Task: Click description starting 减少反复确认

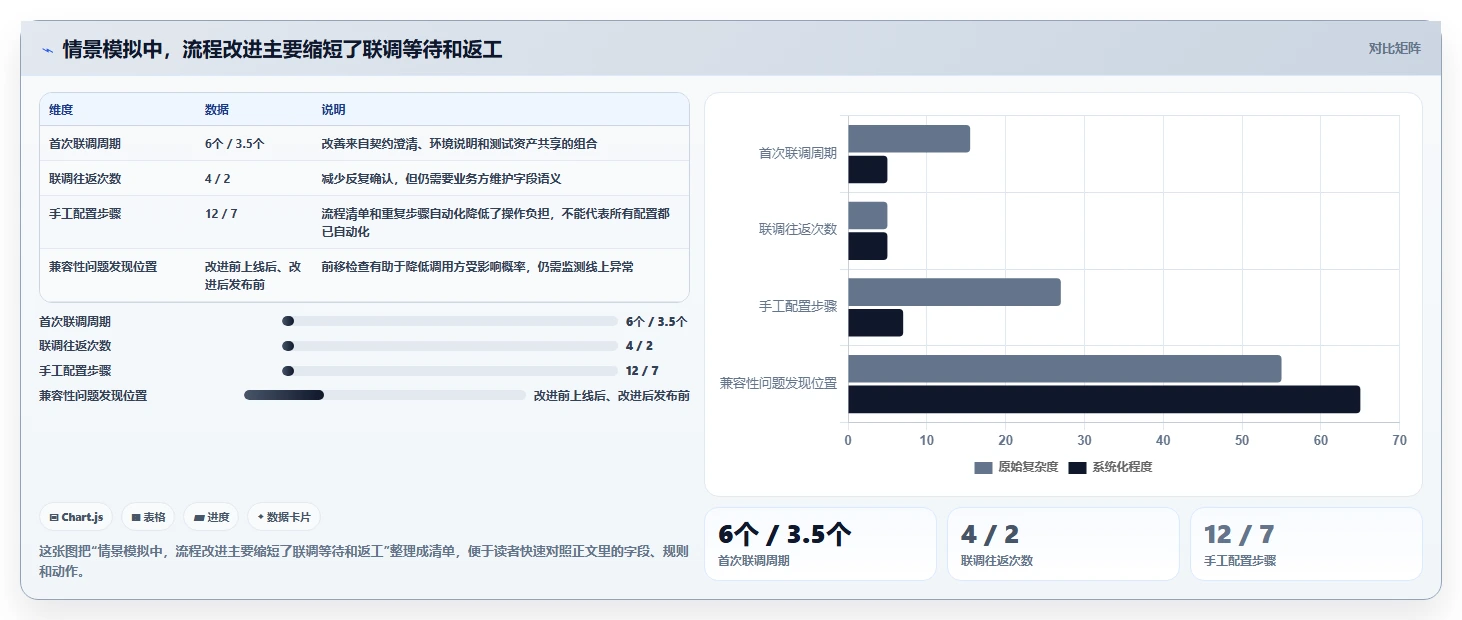Action: (x=441, y=179)
